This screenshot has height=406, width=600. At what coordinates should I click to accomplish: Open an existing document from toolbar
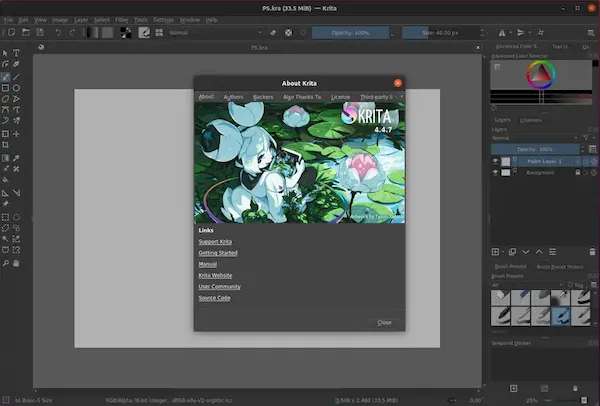(26, 33)
